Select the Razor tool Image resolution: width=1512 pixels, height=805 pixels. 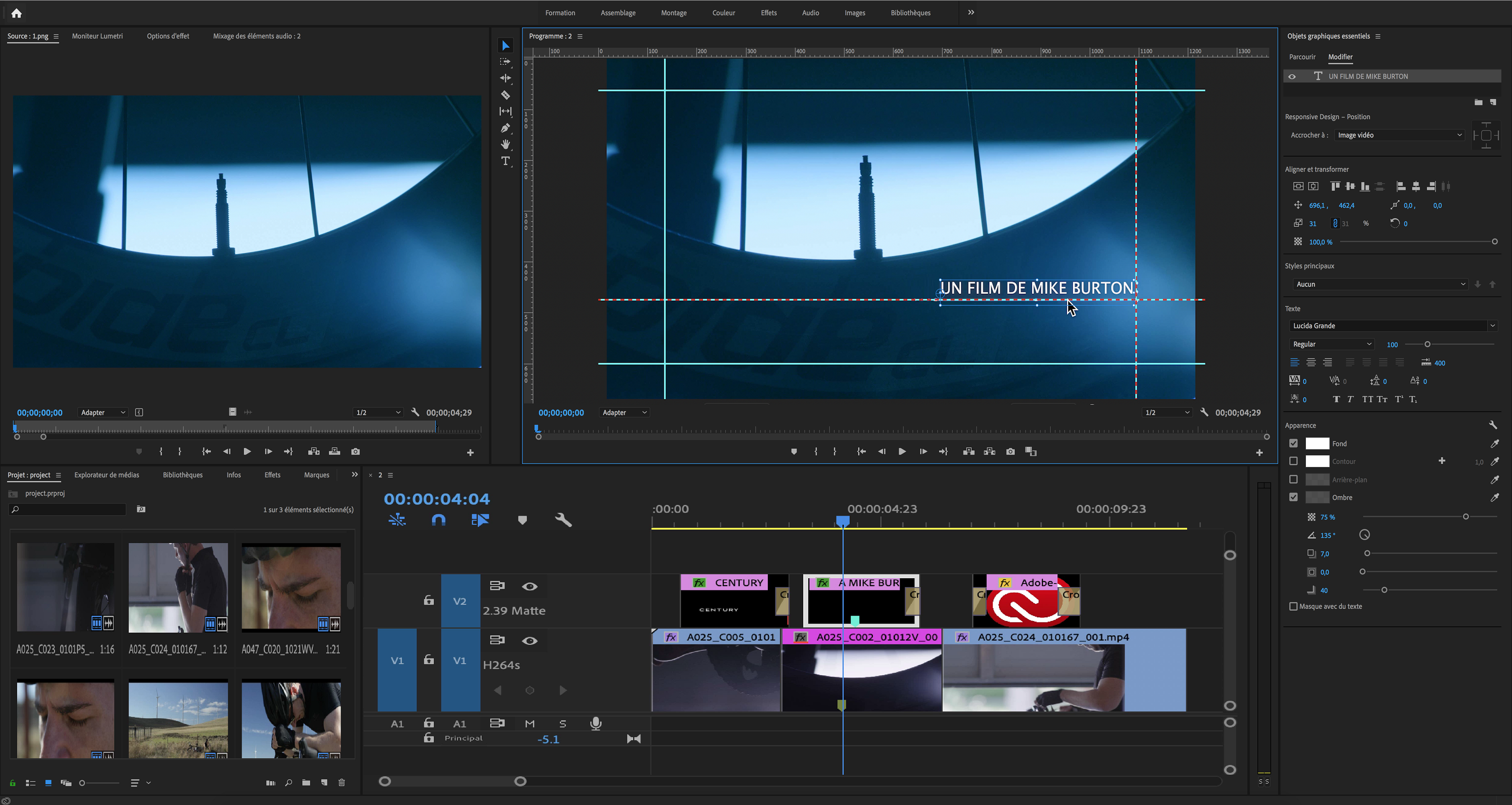(505, 94)
